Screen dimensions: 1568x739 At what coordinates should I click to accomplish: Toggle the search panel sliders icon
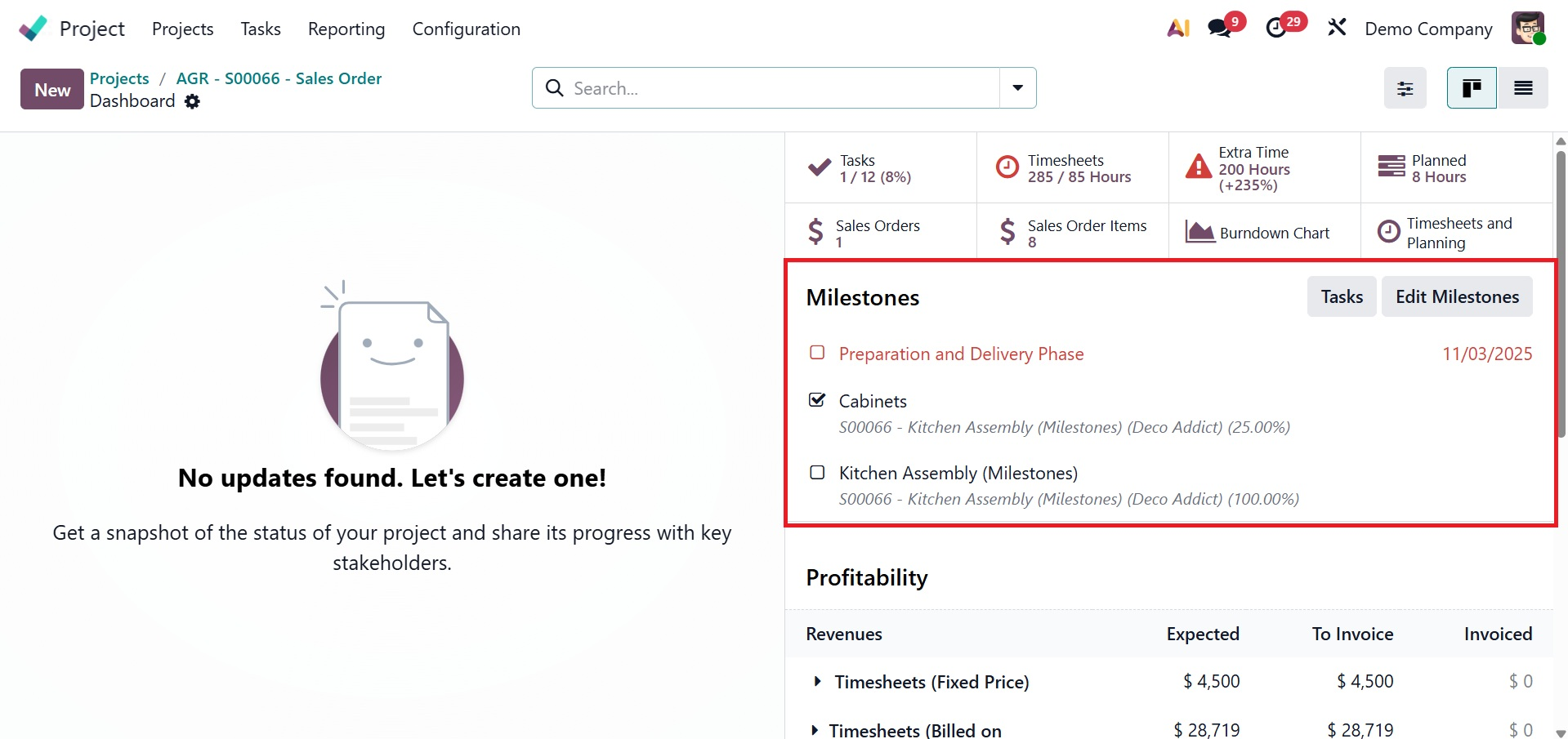click(x=1405, y=88)
